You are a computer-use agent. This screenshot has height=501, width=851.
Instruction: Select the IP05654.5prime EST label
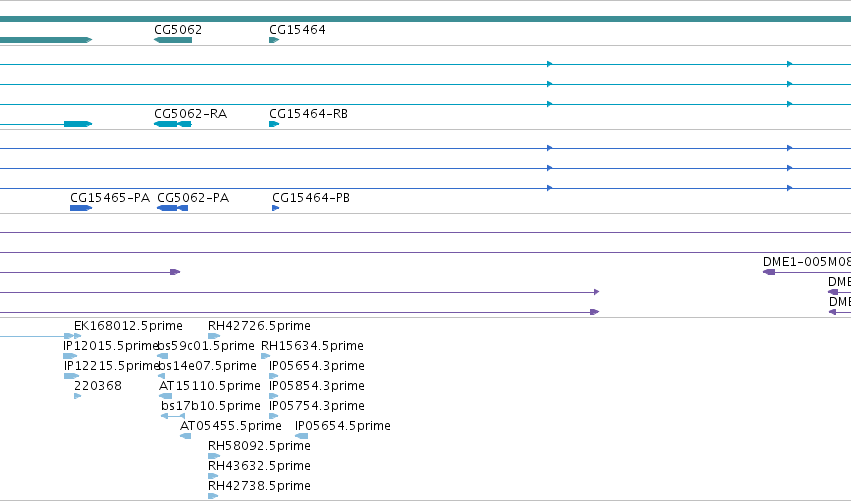(x=342, y=426)
